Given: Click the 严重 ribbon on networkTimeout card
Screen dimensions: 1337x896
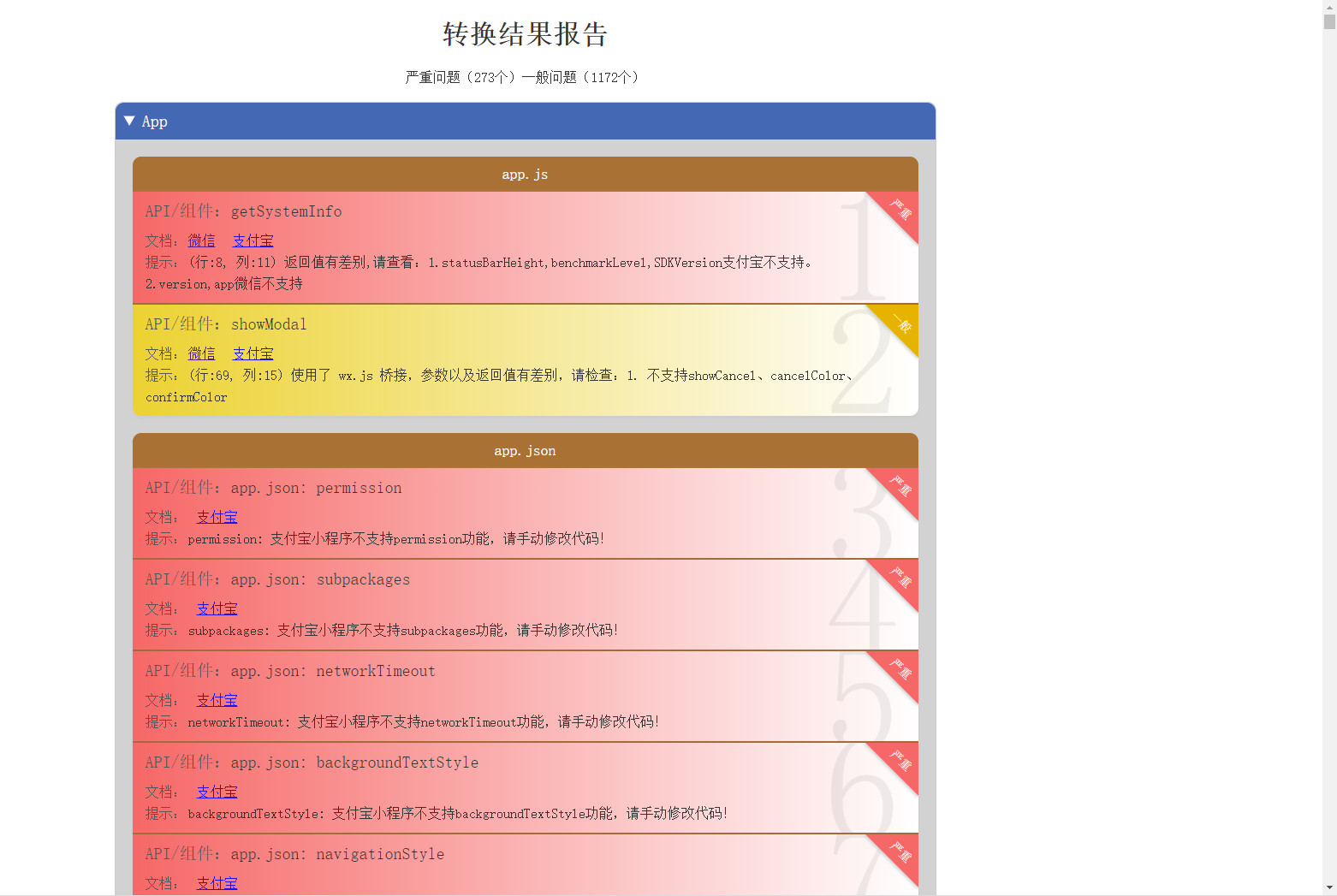Looking at the screenshot, I should (900, 669).
